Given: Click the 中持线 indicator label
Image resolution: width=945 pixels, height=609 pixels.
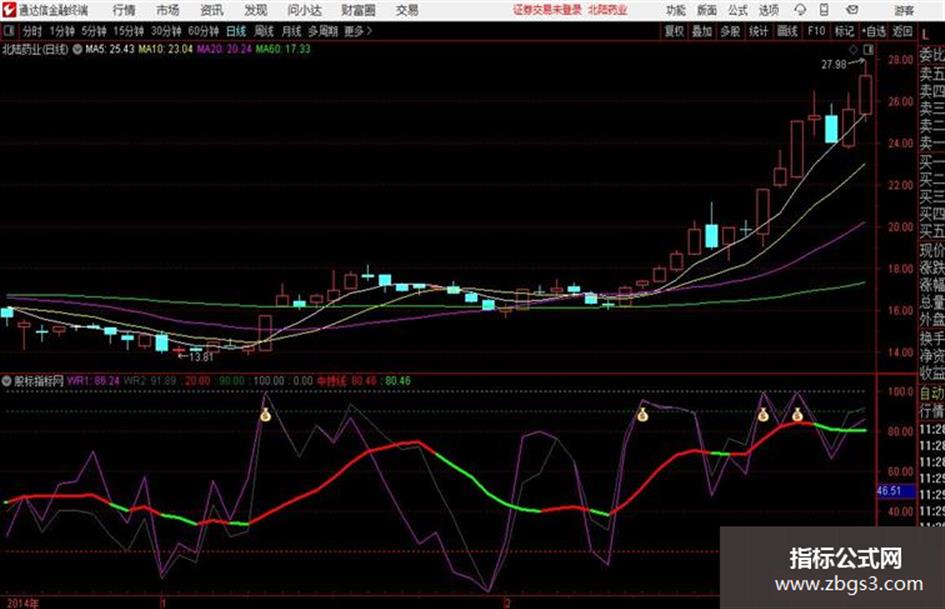Looking at the screenshot, I should [x=332, y=381].
